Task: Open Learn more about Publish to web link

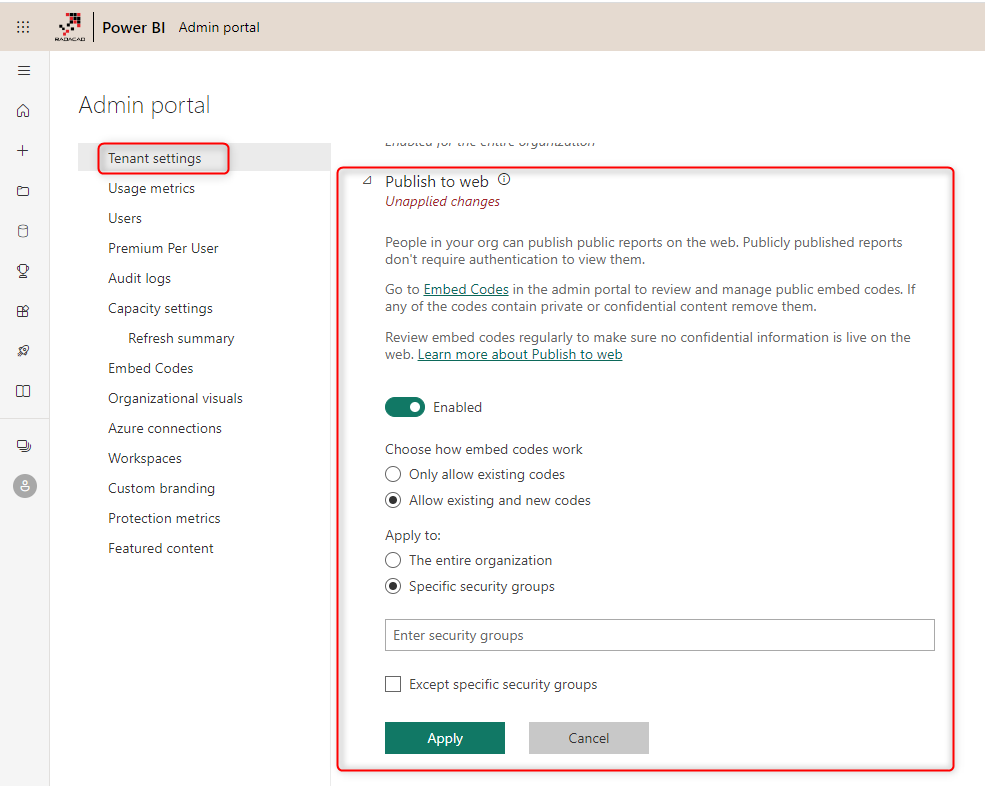Action: pyautogui.click(x=520, y=355)
